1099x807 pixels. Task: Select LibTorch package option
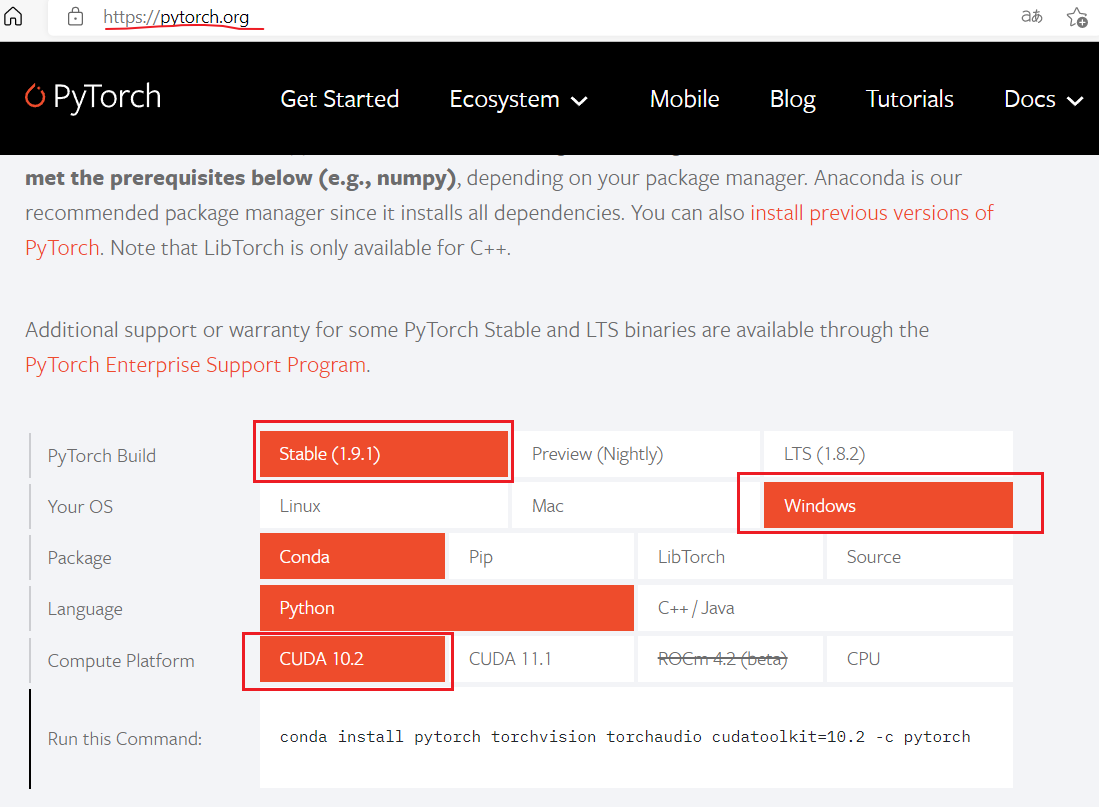[x=730, y=556]
